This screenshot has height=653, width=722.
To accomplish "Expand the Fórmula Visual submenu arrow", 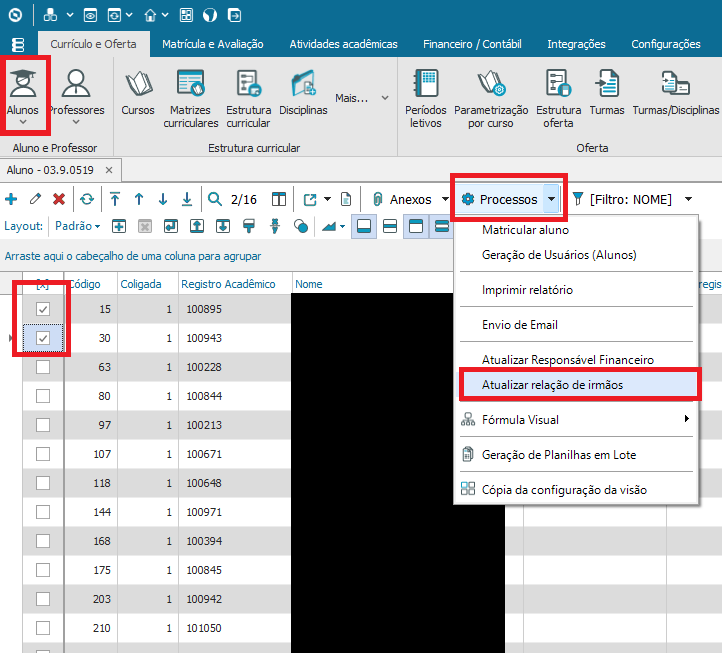I will pyautogui.click(x=687, y=419).
